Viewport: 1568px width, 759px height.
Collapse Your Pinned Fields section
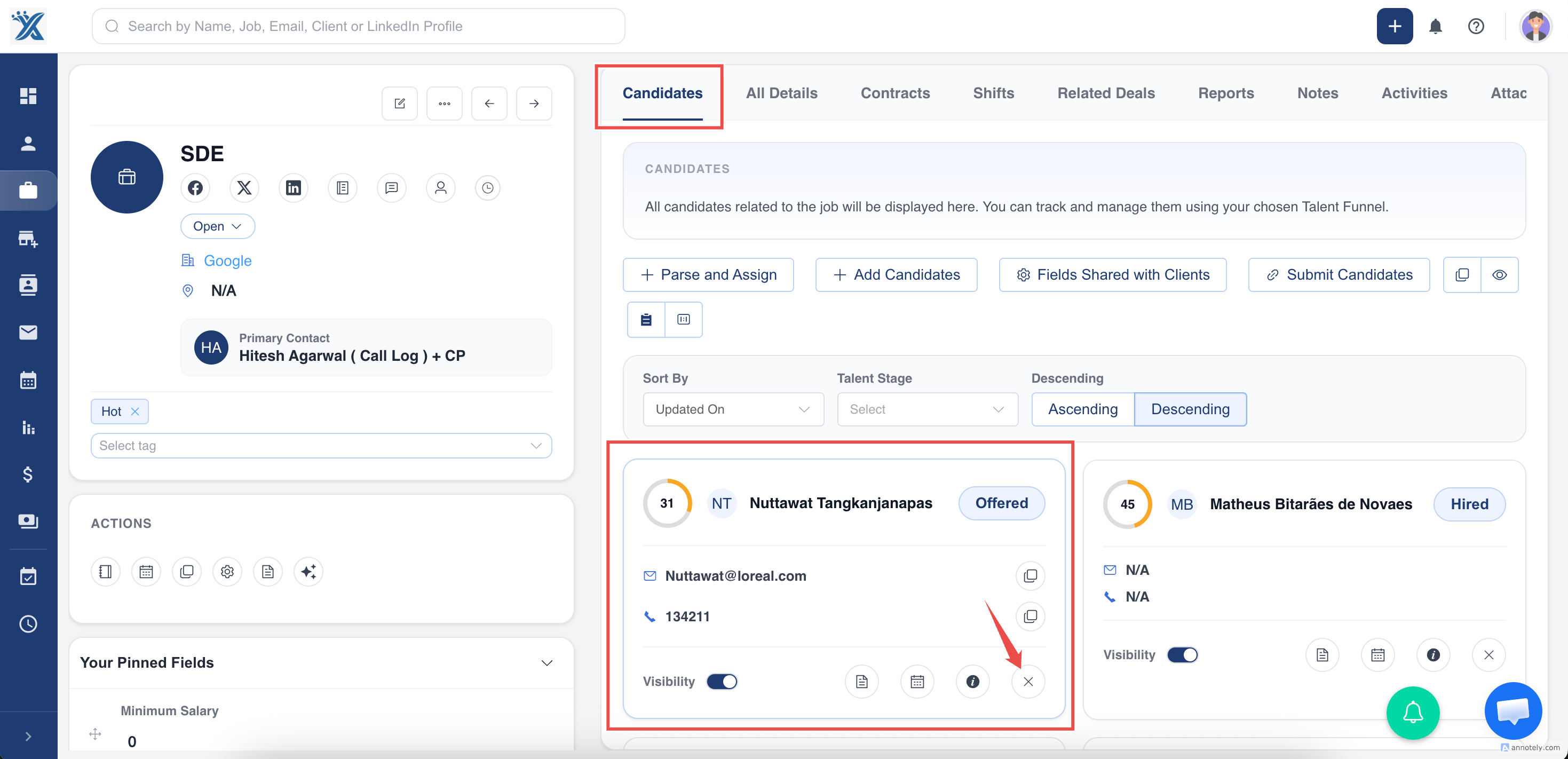tap(547, 663)
